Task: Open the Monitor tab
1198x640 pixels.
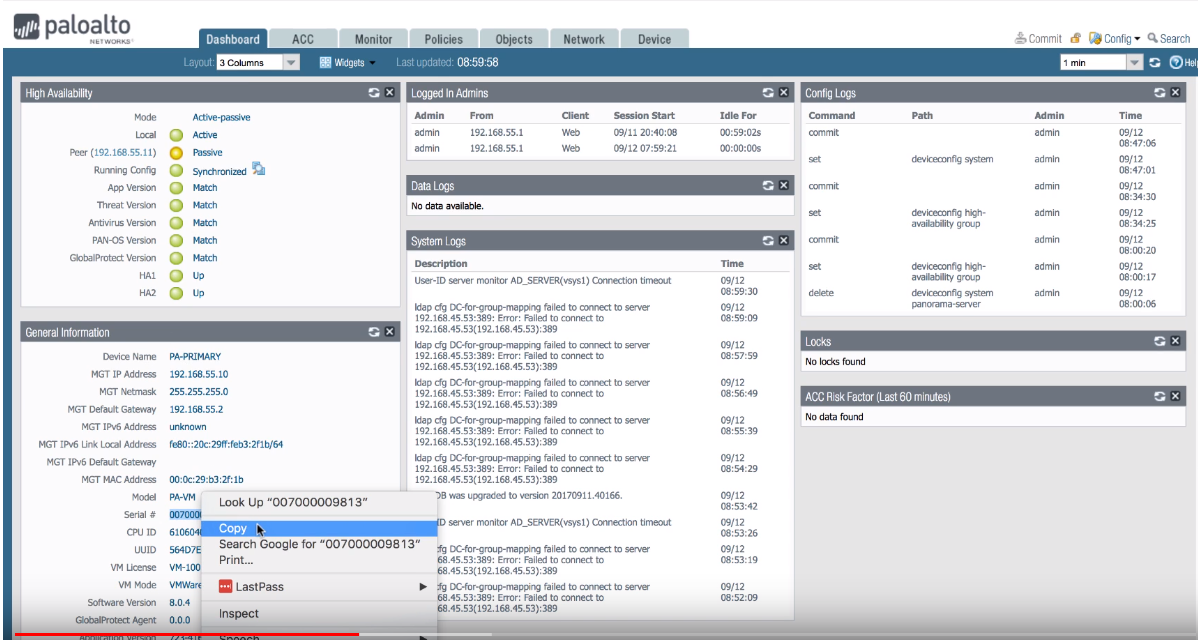Action: click(373, 39)
